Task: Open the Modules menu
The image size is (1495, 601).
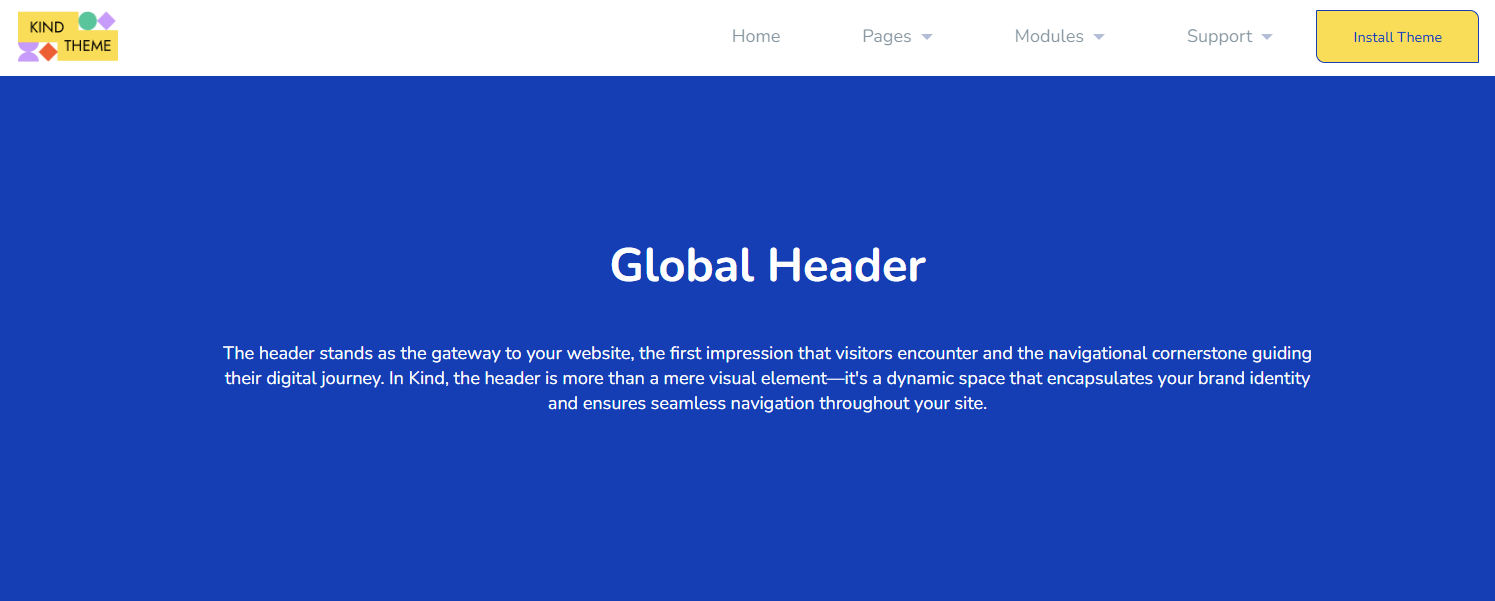Action: click(x=1049, y=36)
